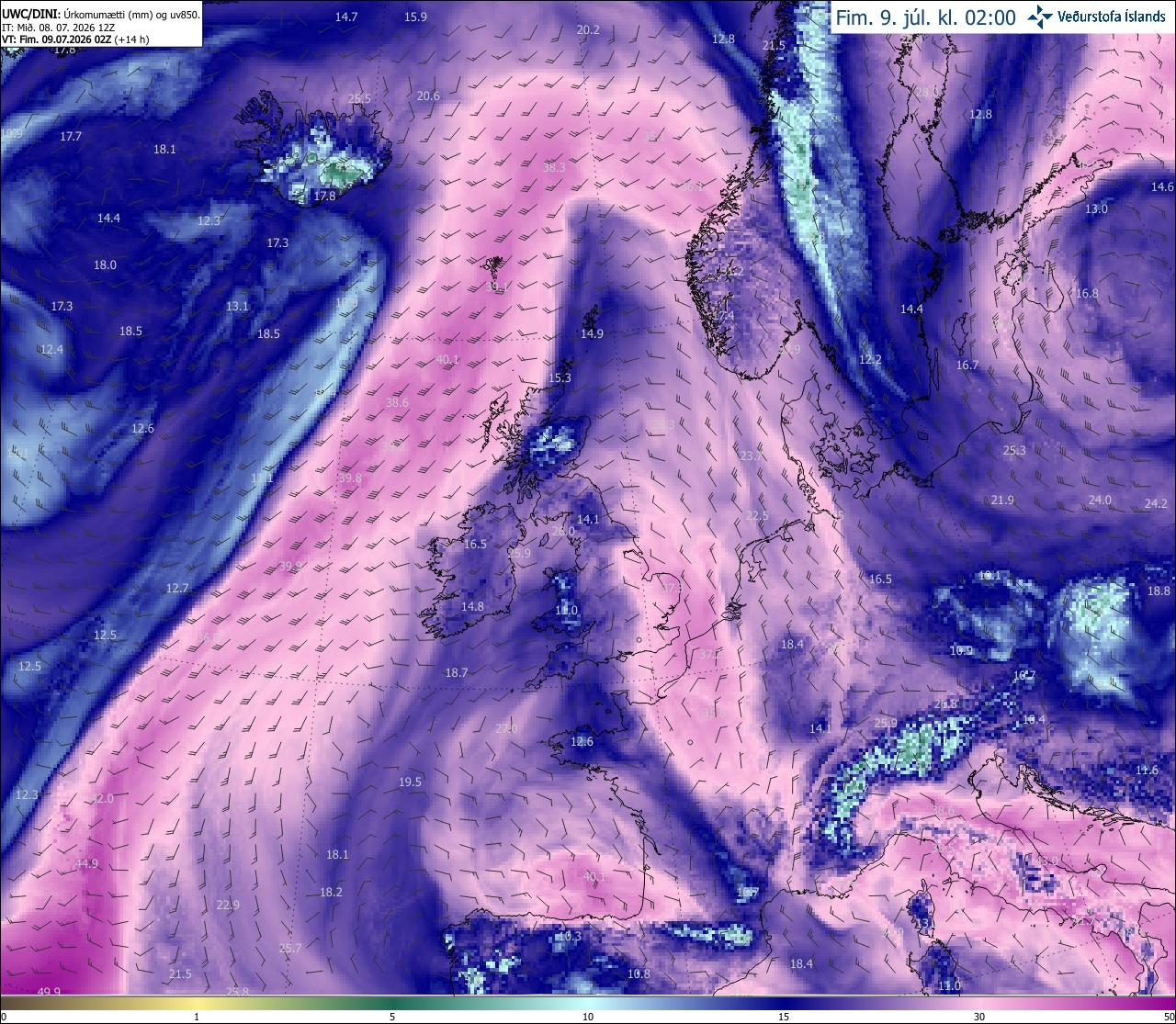Click the 24.2 value at right edge

(x=1156, y=503)
